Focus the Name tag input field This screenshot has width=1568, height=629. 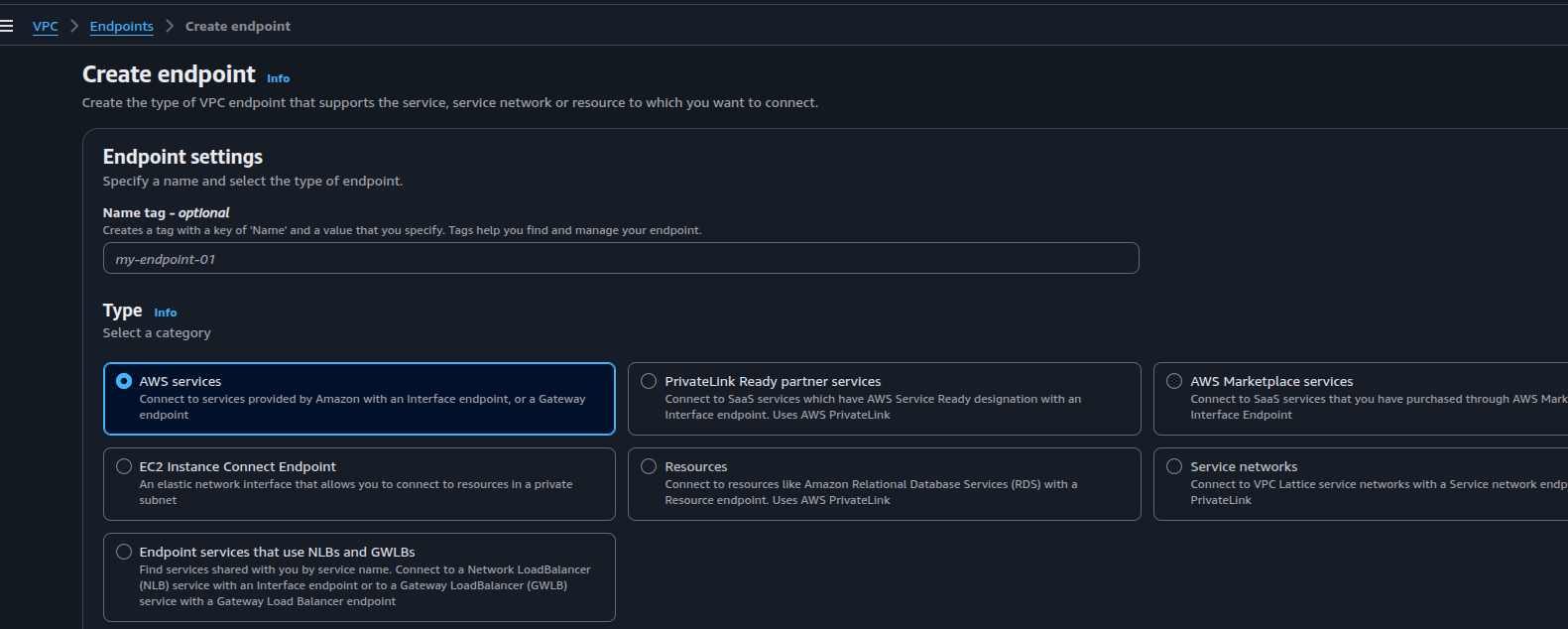(x=620, y=259)
